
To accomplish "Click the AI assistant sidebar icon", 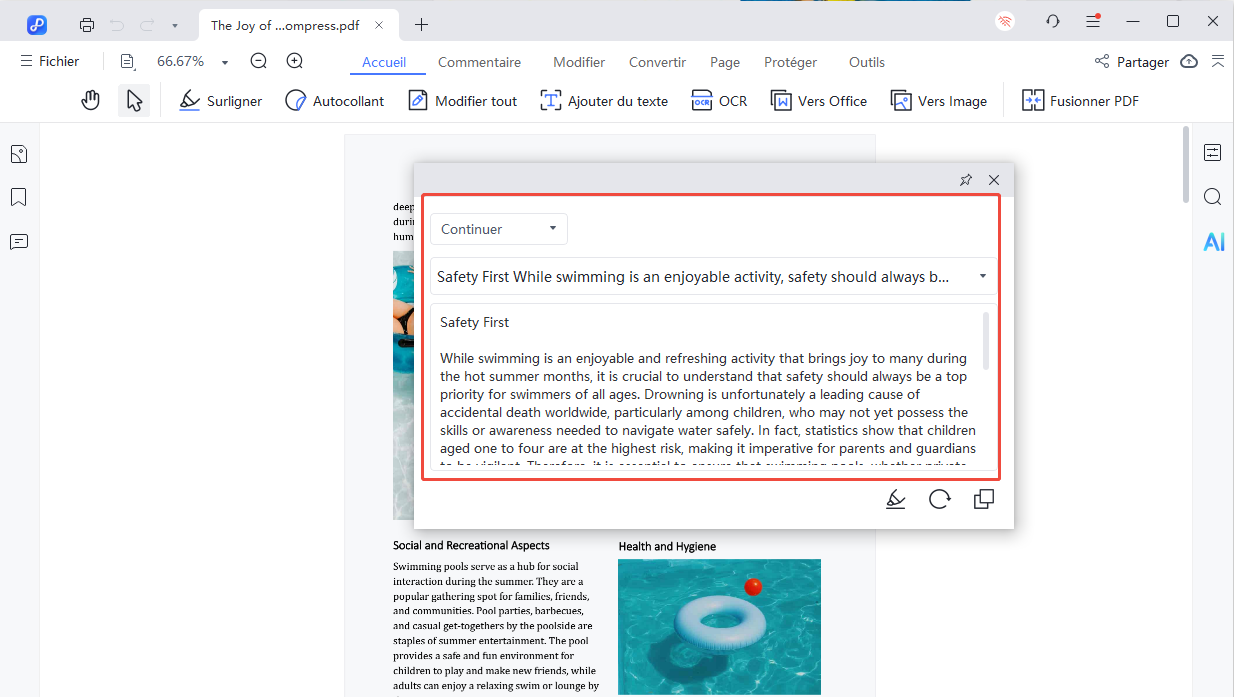I will click(1213, 241).
